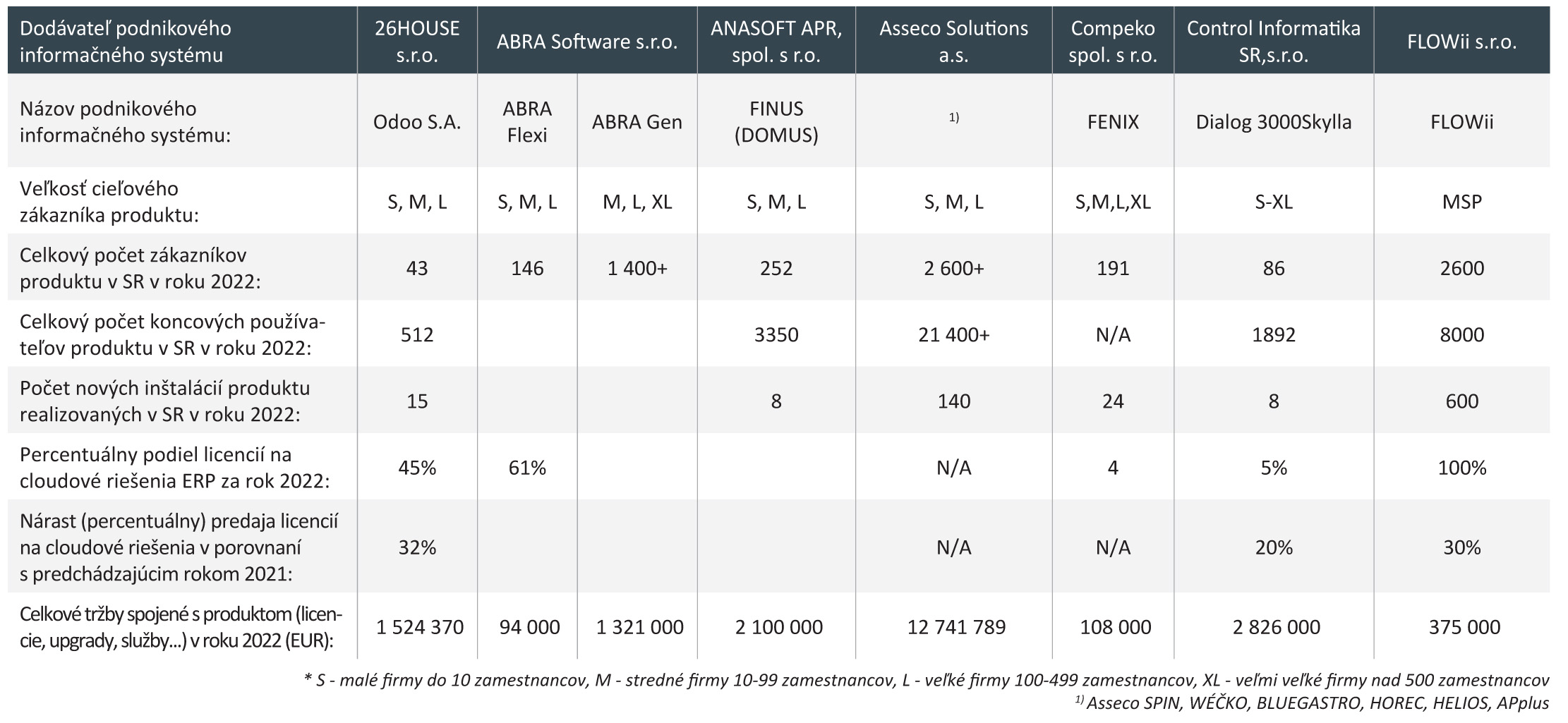Click the 21 400+ end users cell
Image resolution: width=1568 pixels, height=723 pixels.
953,334
